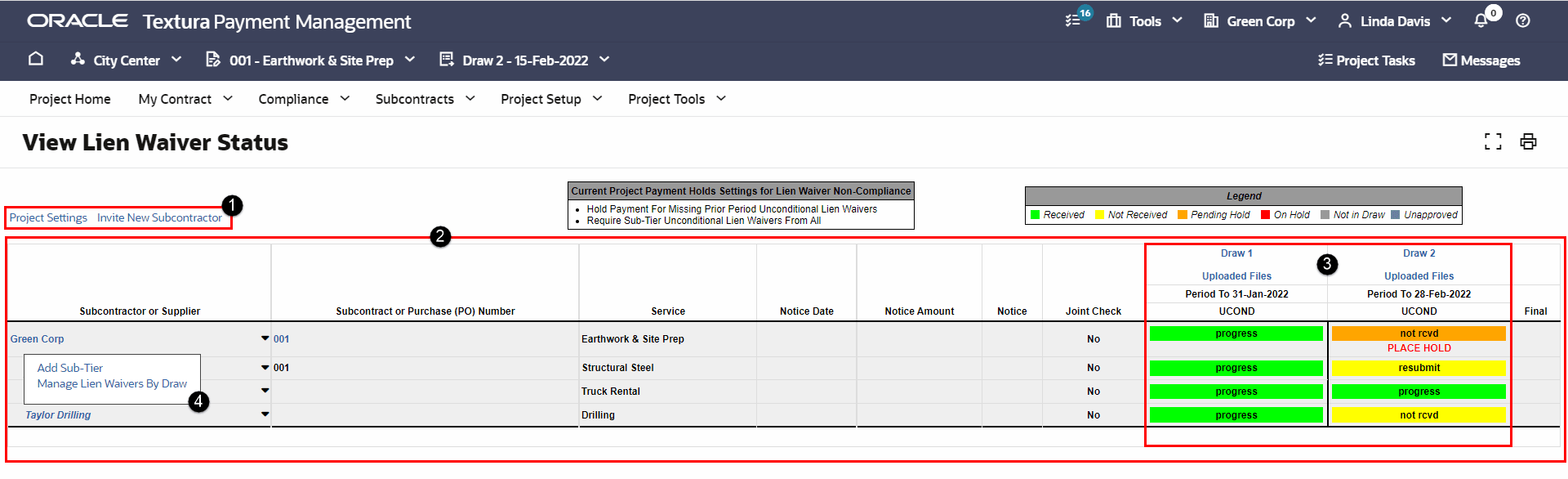The image size is (1568, 479).
Task: Click the Draw 2 column link
Action: click(x=1419, y=253)
